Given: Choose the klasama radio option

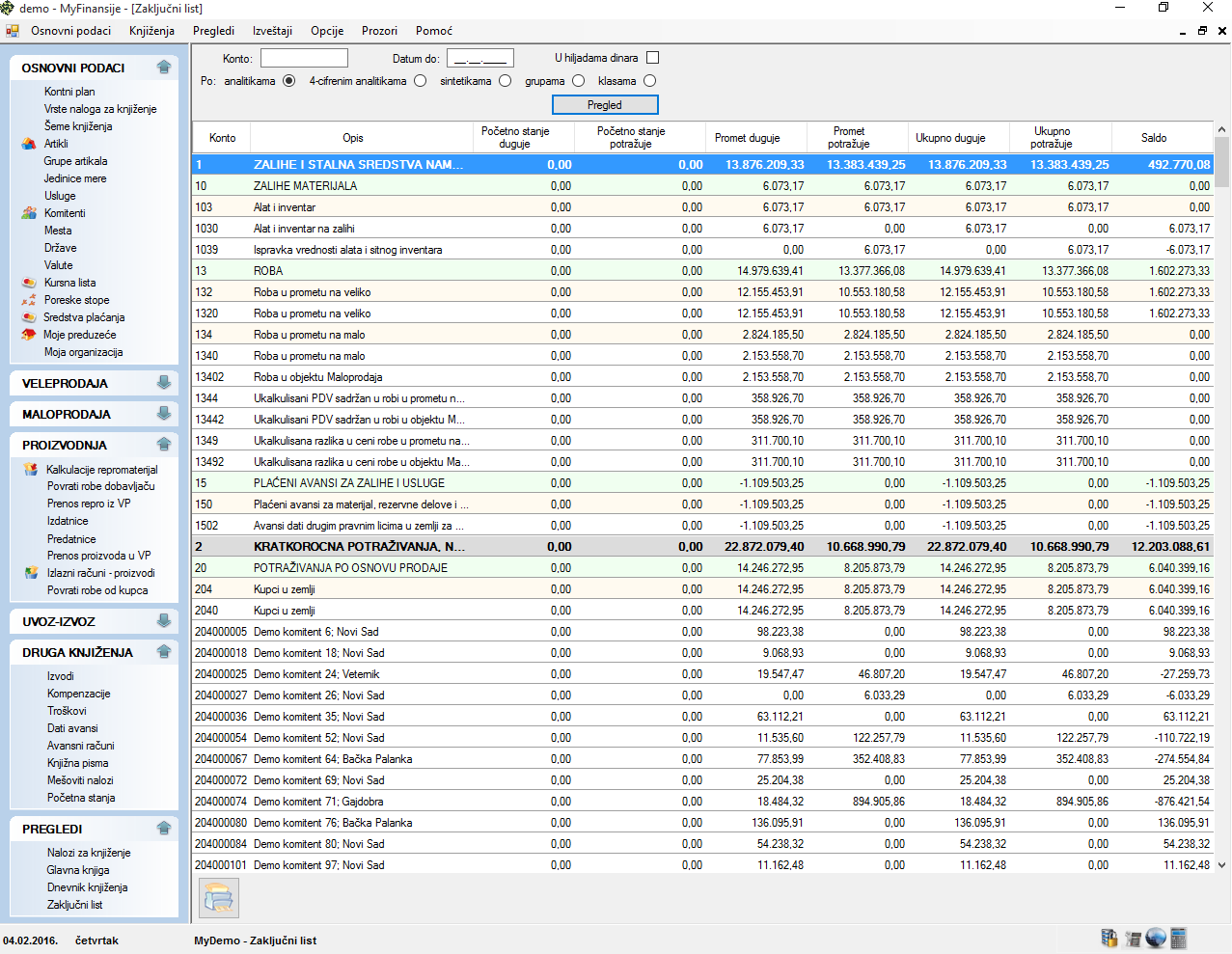Looking at the screenshot, I should pyautogui.click(x=649, y=81).
